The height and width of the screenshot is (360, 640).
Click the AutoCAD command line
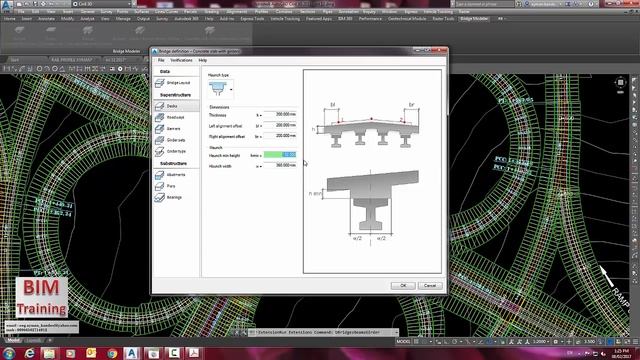pos(322,333)
